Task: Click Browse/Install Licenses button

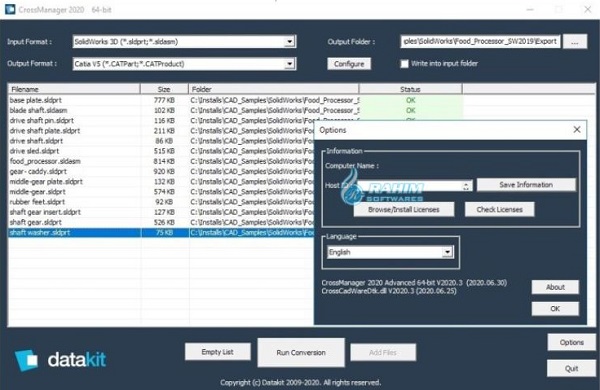Action: pos(404,209)
